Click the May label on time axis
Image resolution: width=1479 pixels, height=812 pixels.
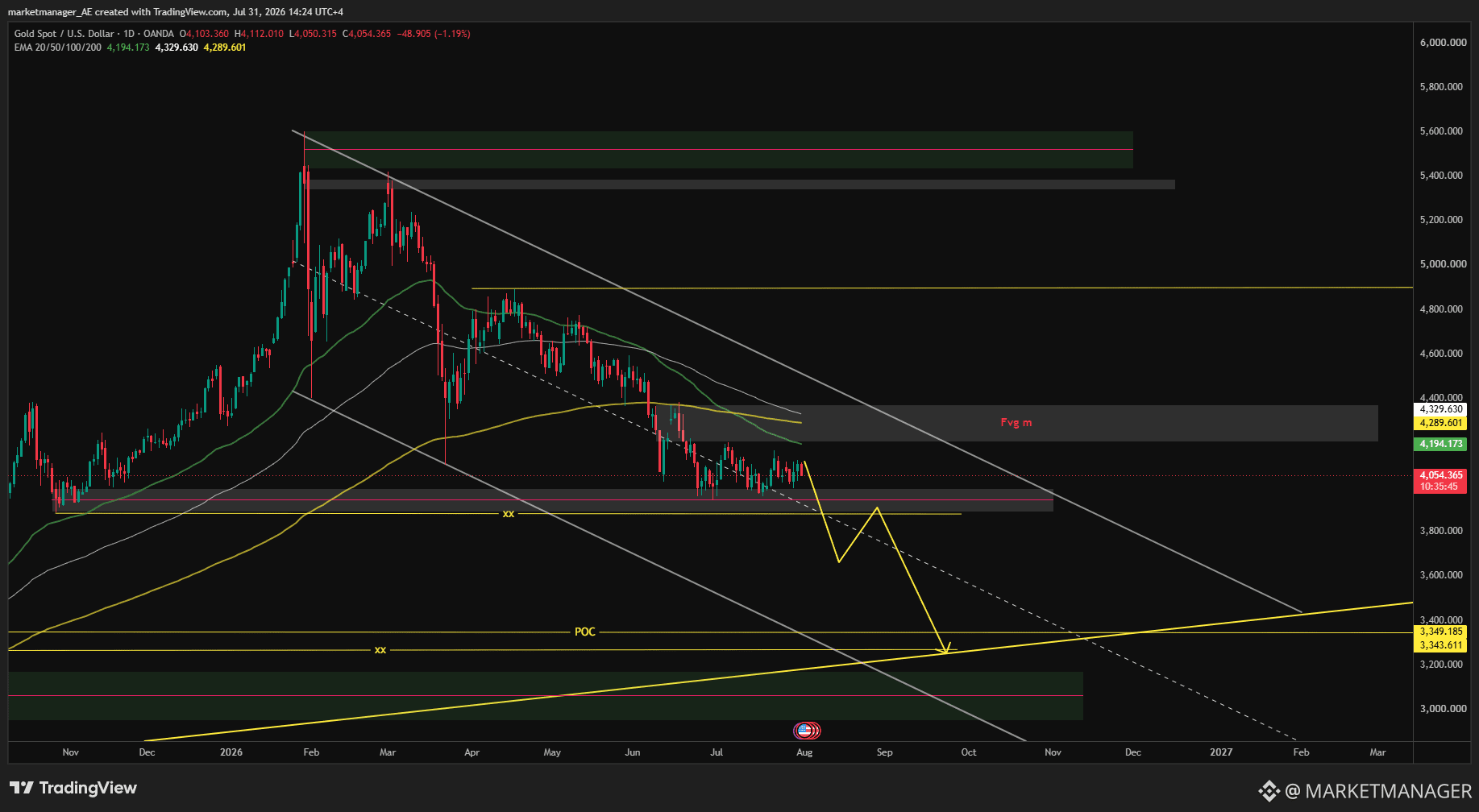click(552, 752)
